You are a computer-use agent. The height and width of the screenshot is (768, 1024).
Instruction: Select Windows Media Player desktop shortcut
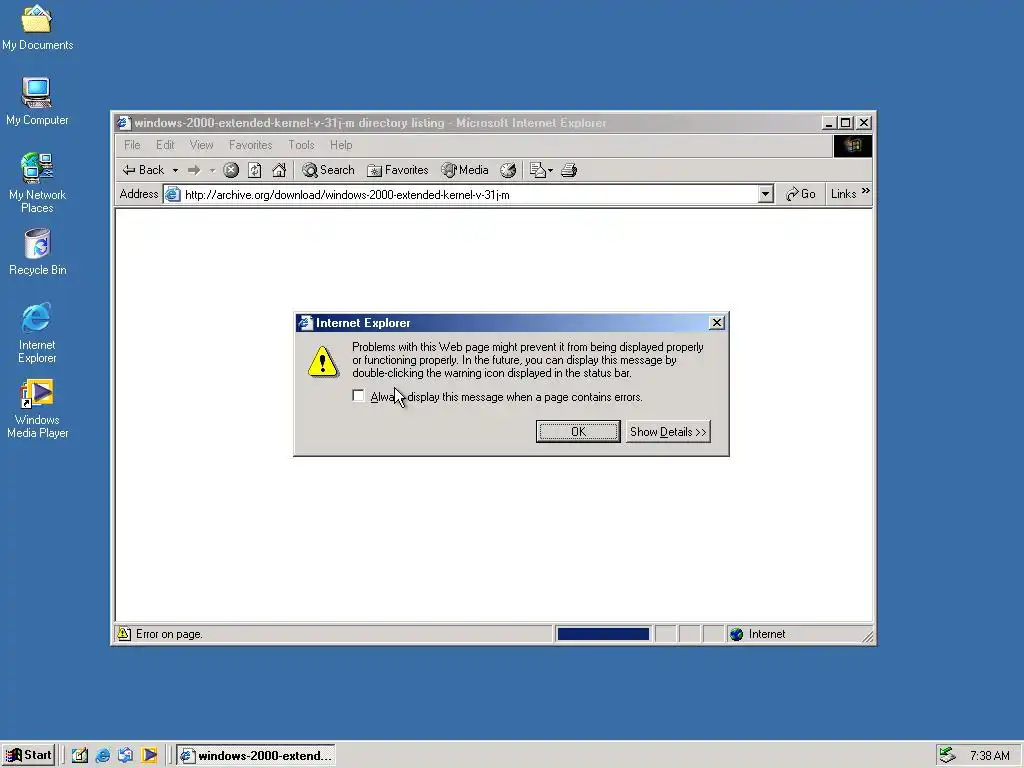click(37, 409)
